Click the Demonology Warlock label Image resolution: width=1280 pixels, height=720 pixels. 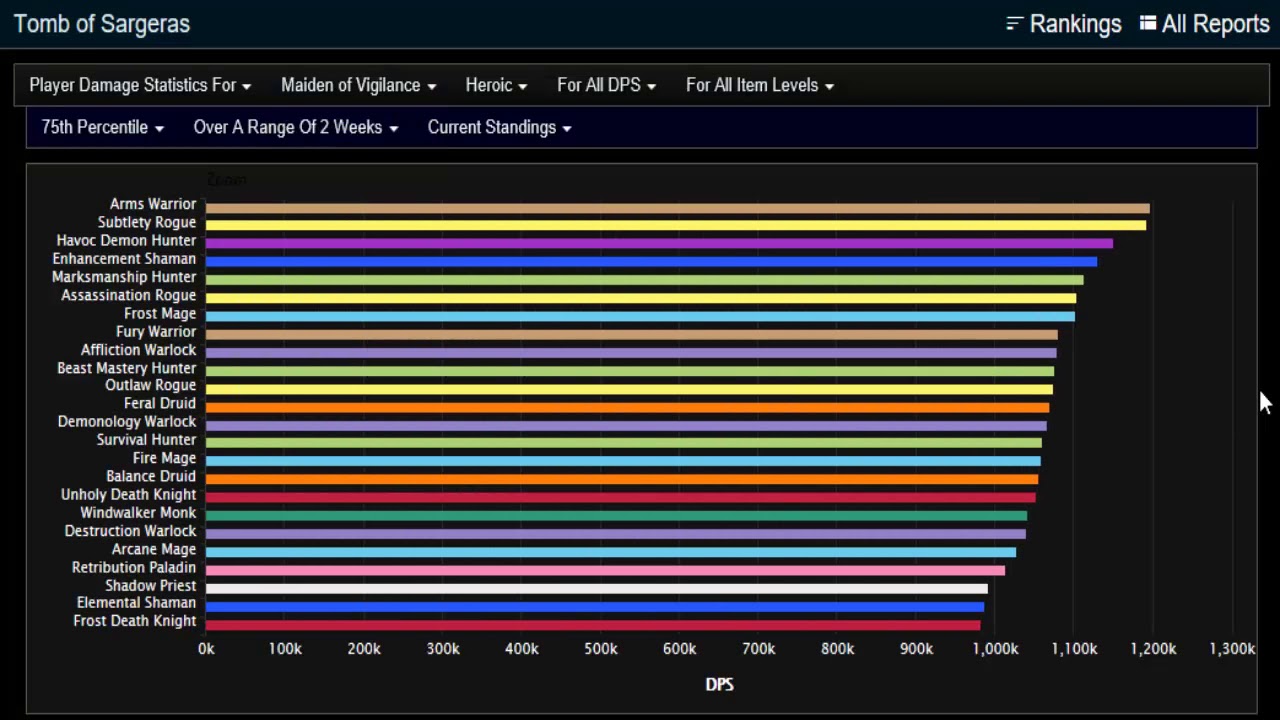click(x=127, y=421)
